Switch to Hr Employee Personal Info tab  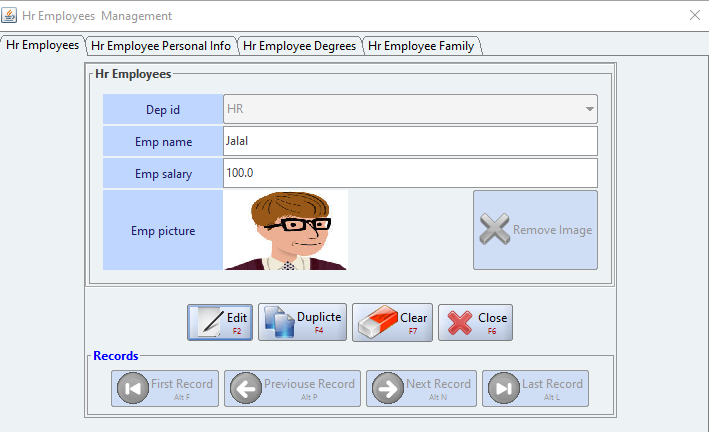pyautogui.click(x=162, y=46)
